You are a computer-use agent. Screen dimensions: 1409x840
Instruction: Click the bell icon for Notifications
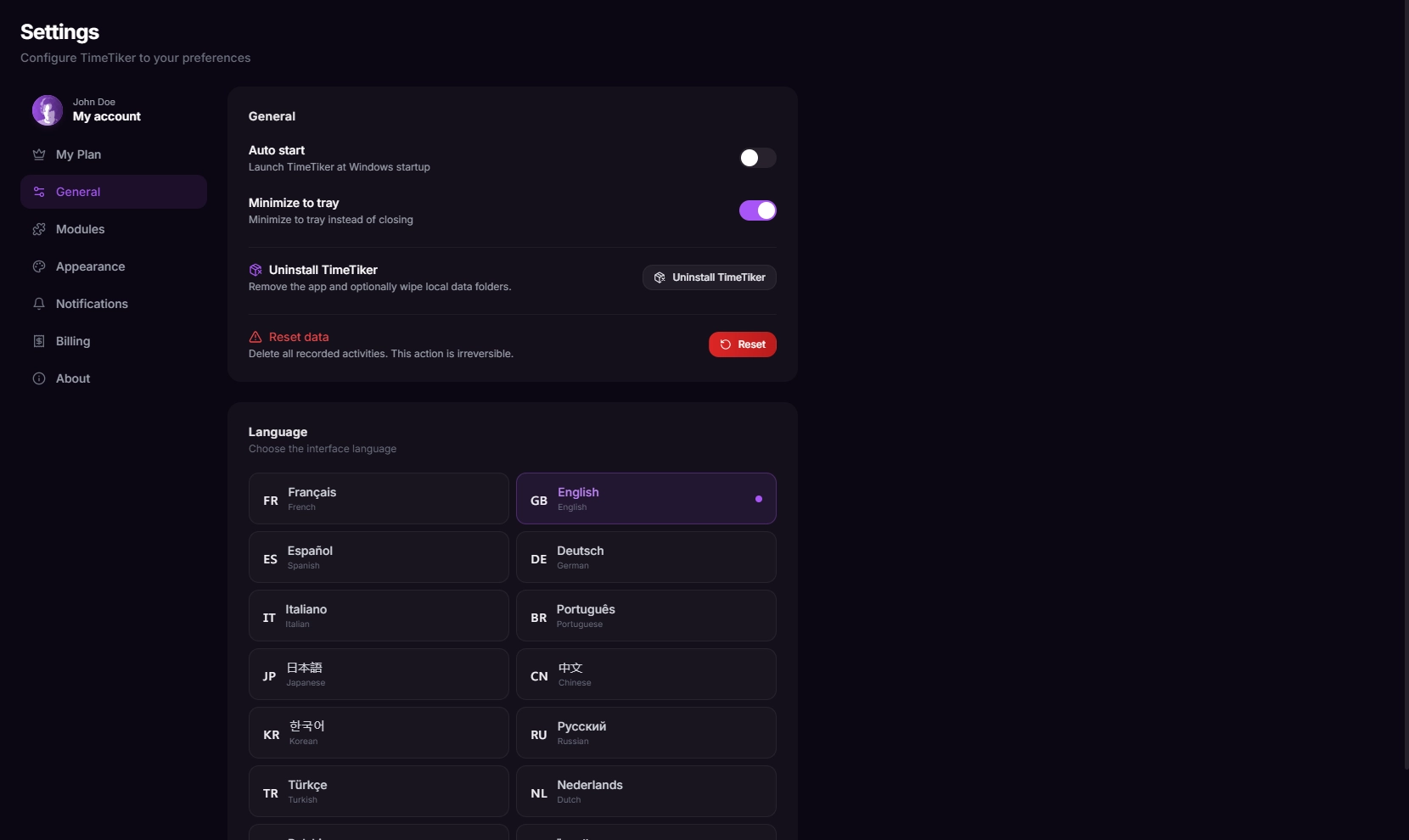tap(39, 304)
